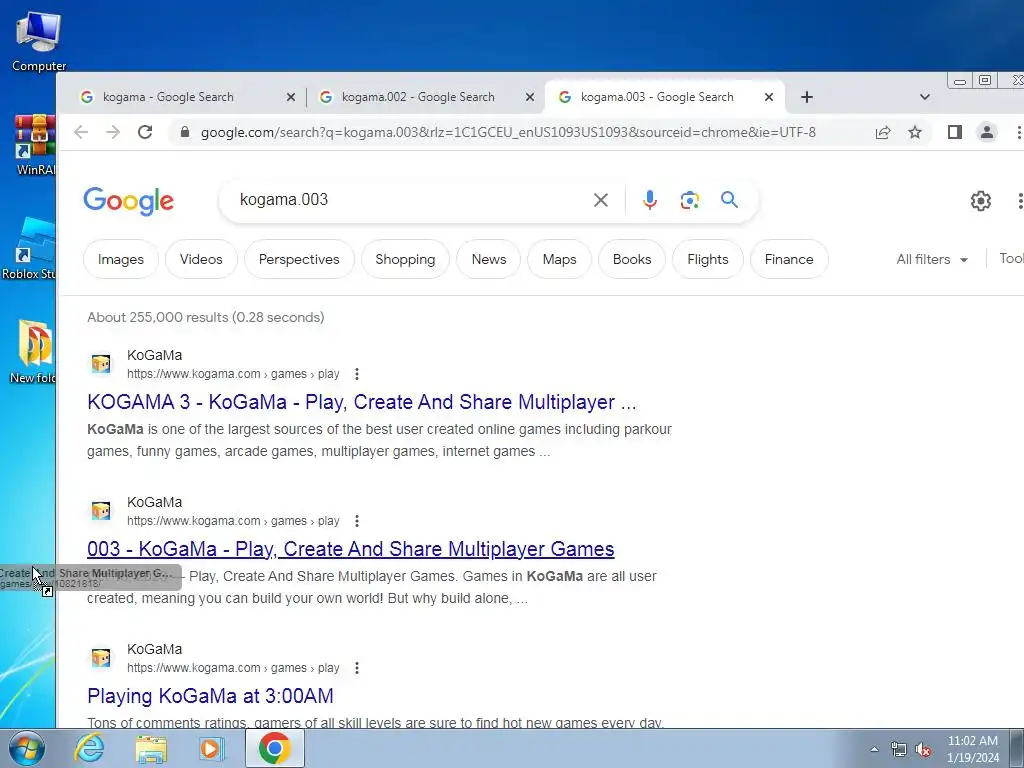Viewport: 1024px width, 768px height.
Task: Open a new tab with plus button
Action: pos(807,97)
